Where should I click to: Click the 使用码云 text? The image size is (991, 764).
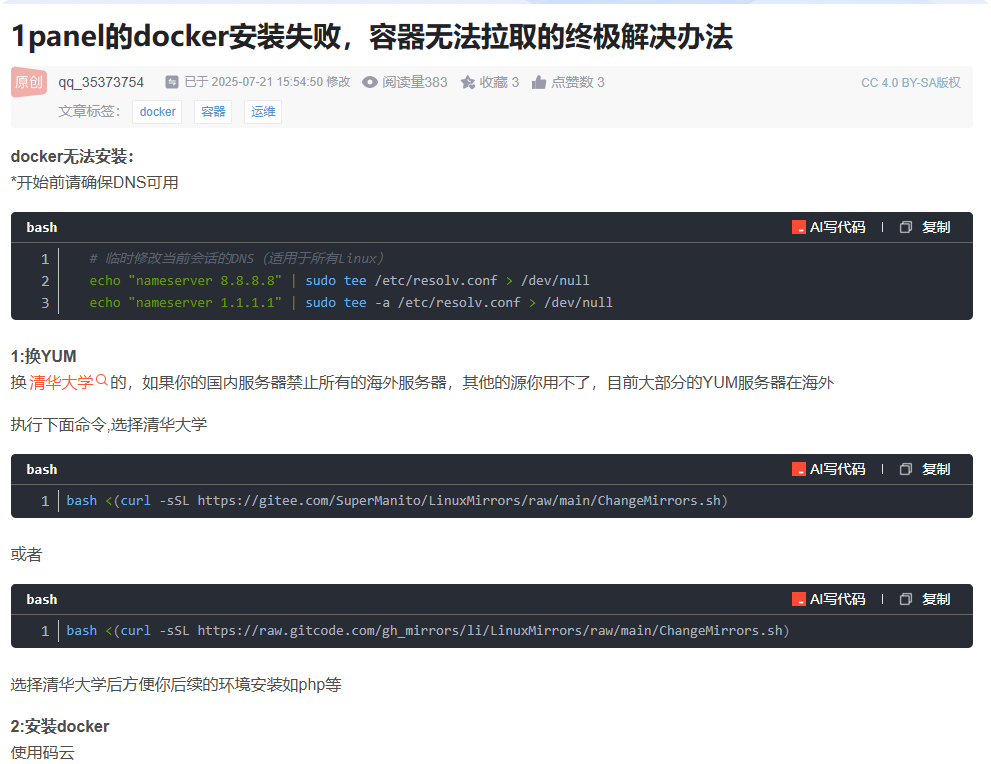(42, 753)
